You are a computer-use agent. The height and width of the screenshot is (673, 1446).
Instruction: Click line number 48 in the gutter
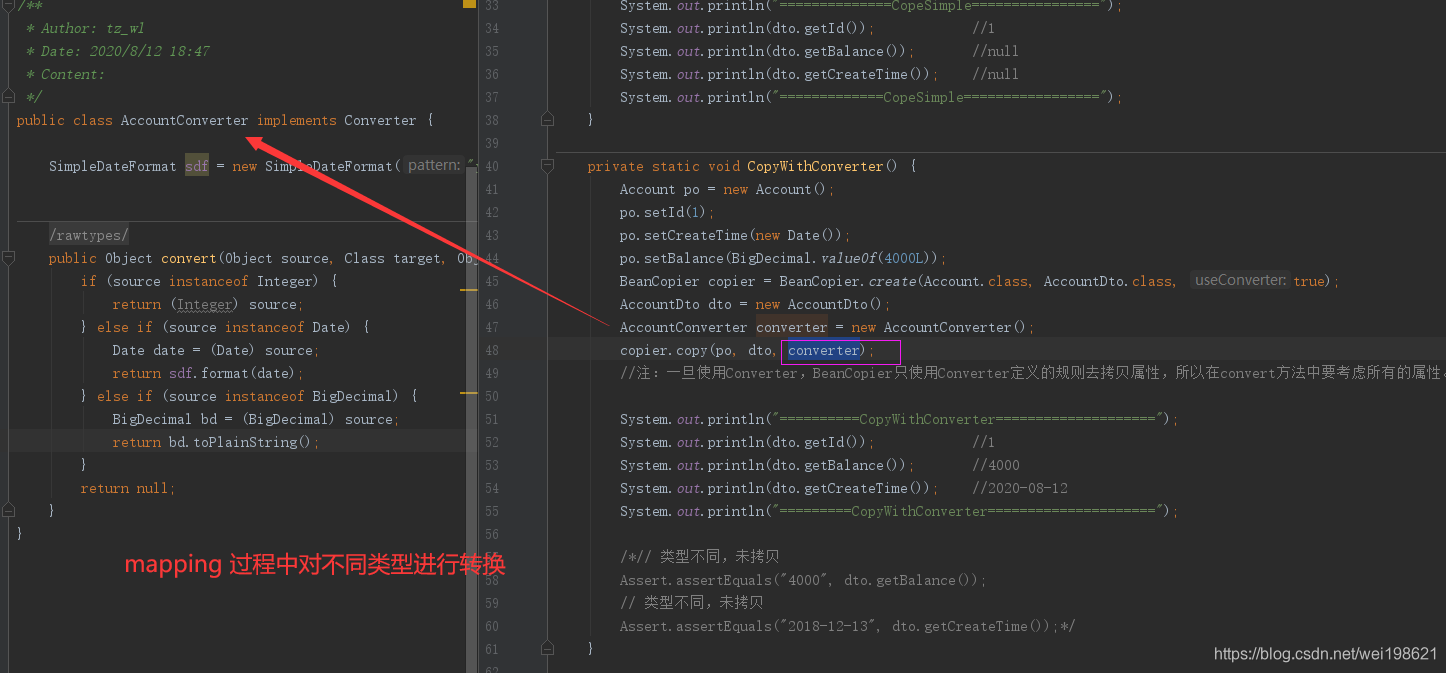click(491, 350)
